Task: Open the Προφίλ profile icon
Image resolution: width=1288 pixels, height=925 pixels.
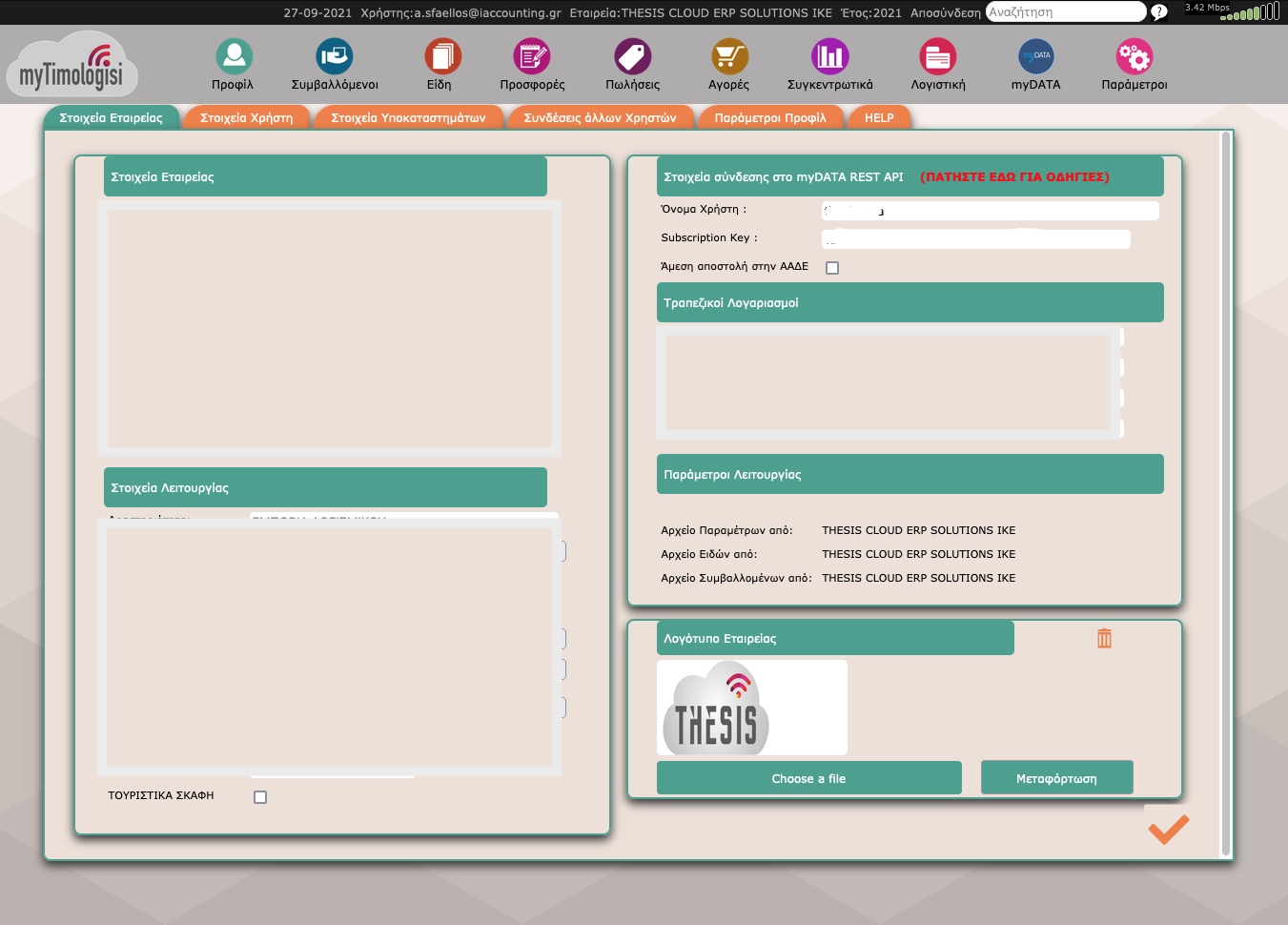Action: tap(234, 57)
